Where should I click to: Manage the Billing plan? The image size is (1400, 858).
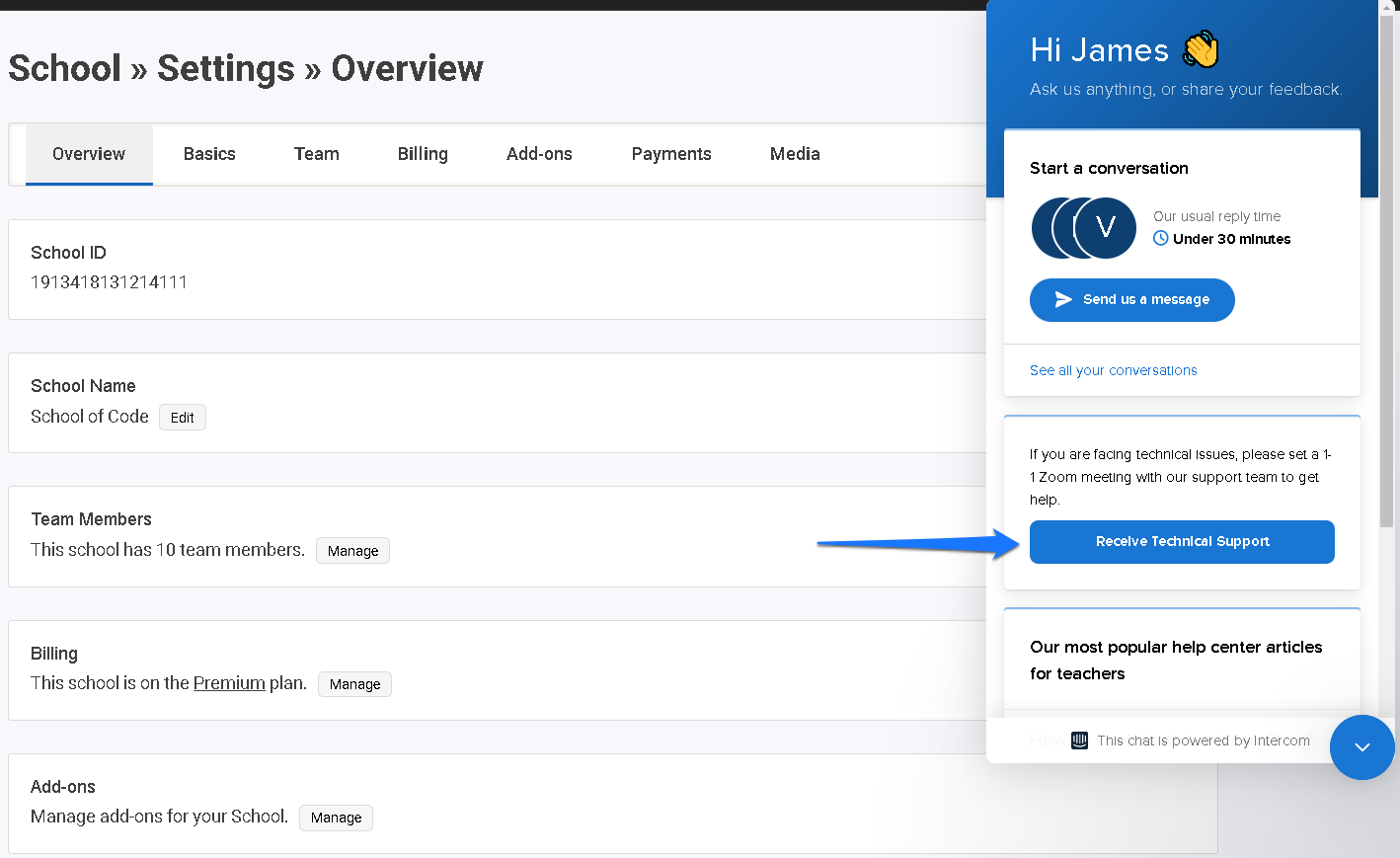tap(354, 684)
